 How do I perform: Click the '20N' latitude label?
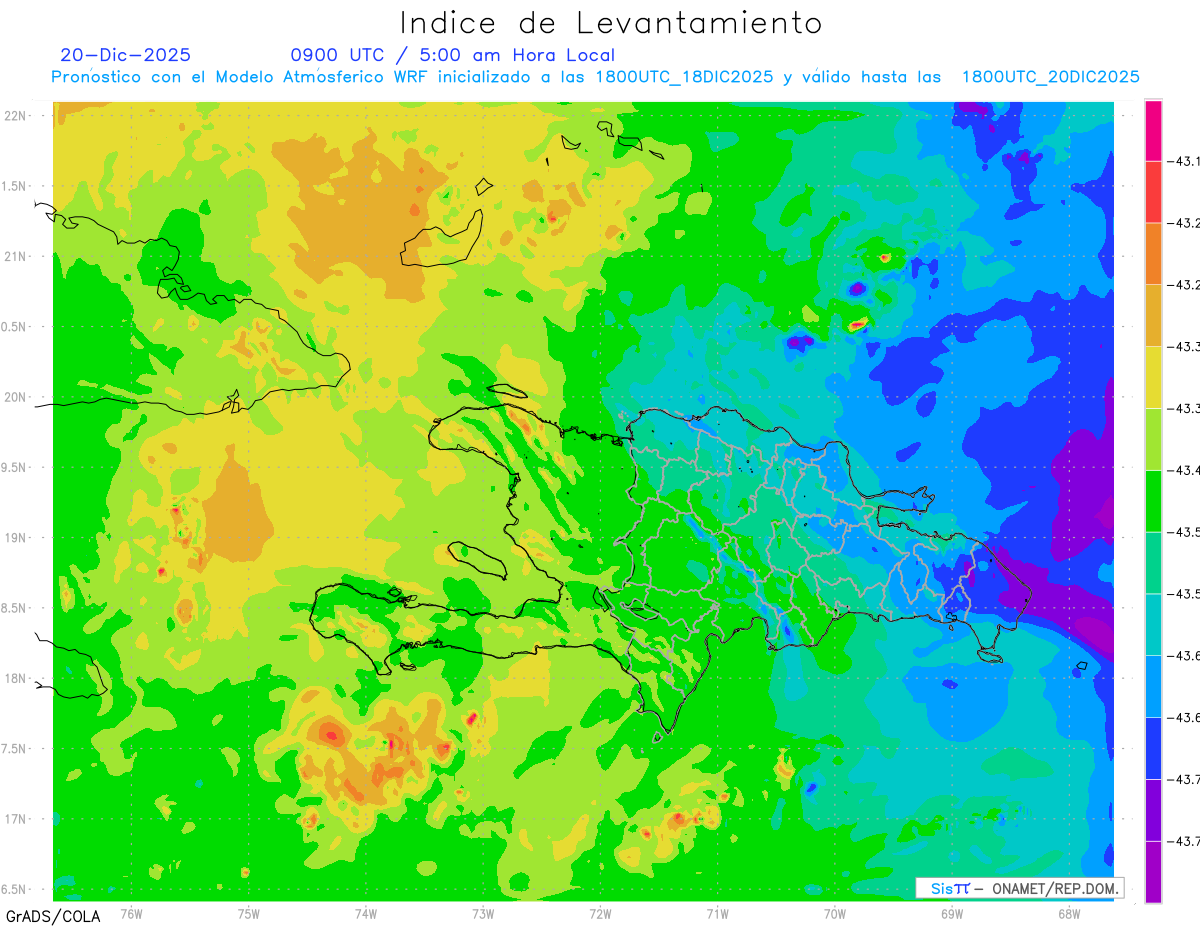point(15,397)
